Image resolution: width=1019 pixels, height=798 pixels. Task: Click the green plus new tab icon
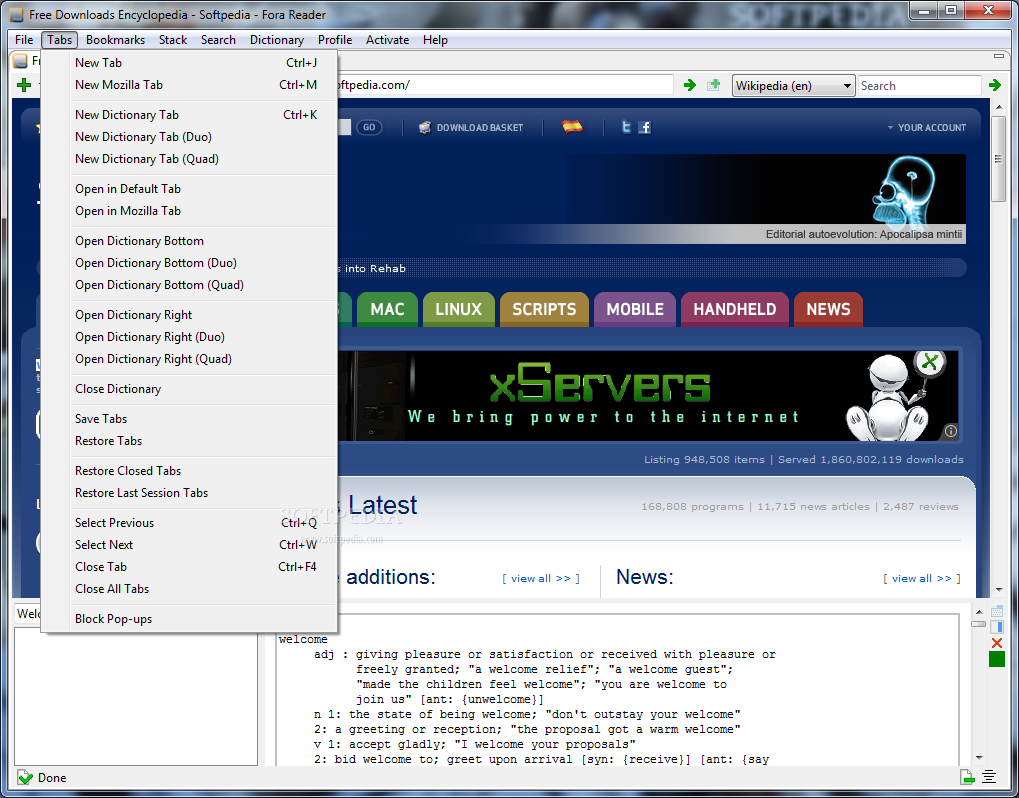point(24,85)
